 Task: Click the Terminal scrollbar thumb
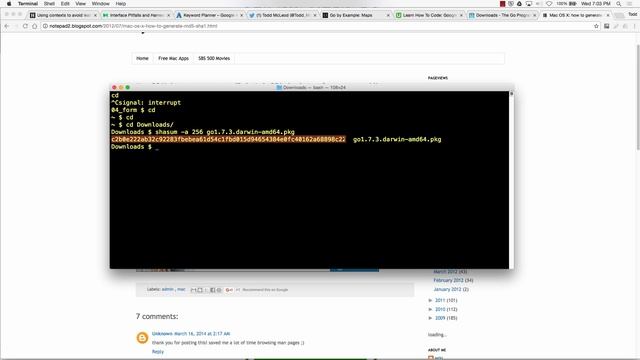coord(511,94)
